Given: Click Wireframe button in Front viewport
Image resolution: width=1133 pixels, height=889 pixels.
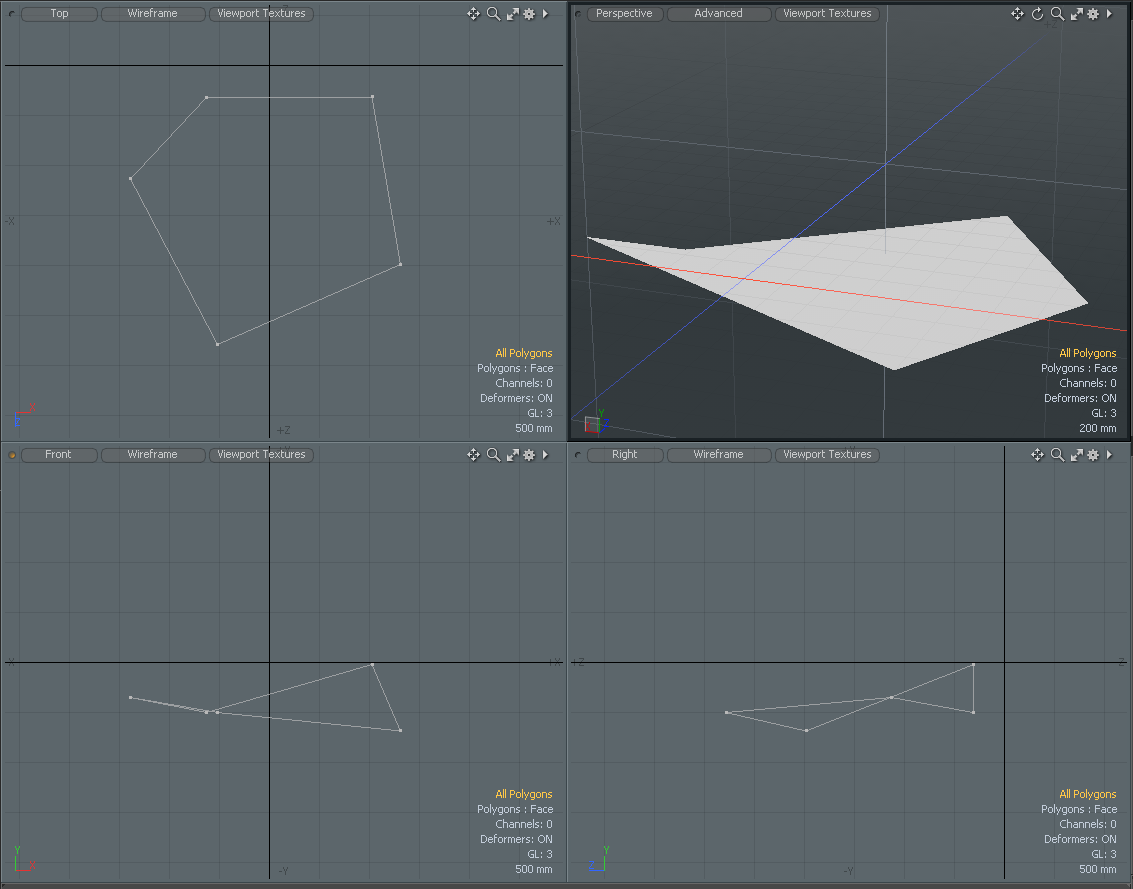Looking at the screenshot, I should click(x=152, y=455).
